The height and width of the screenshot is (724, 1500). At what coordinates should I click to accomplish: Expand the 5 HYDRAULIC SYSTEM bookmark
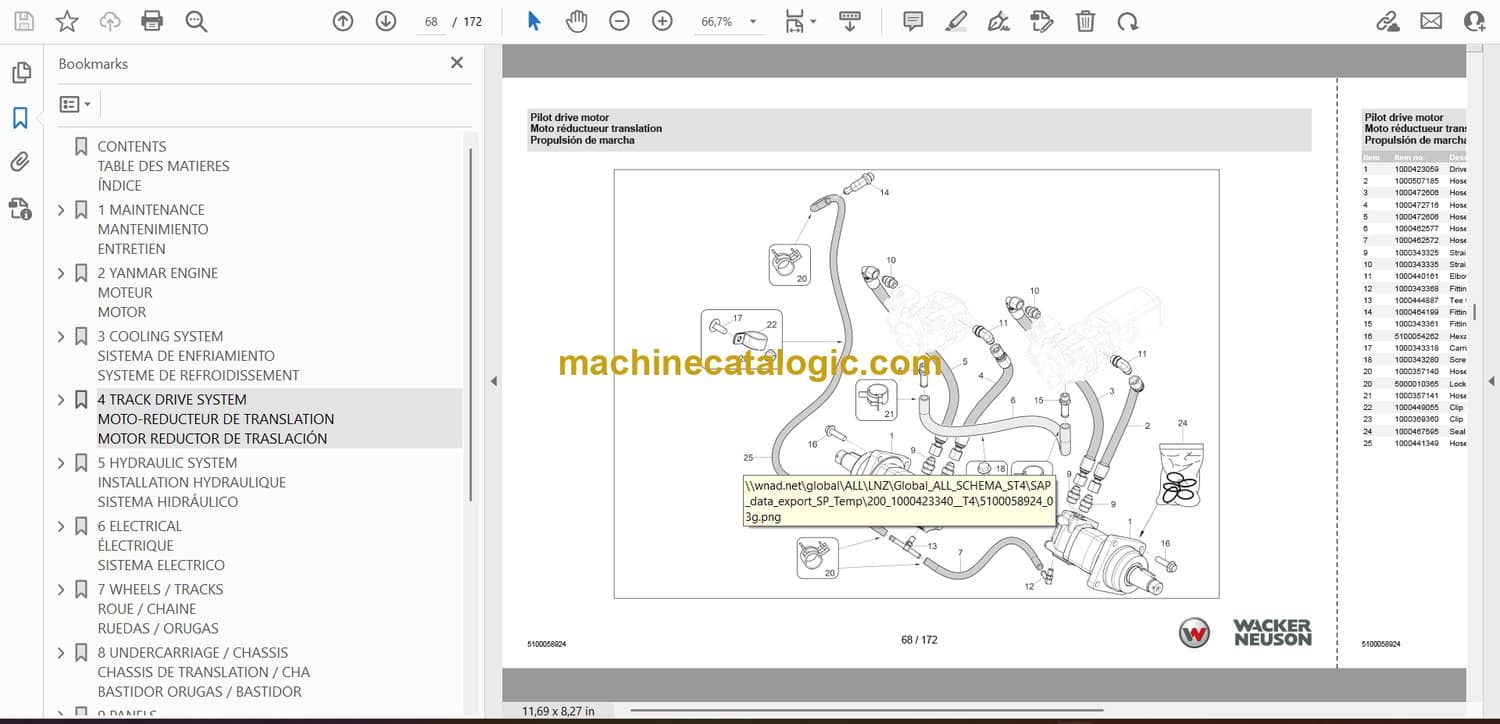pos(61,463)
